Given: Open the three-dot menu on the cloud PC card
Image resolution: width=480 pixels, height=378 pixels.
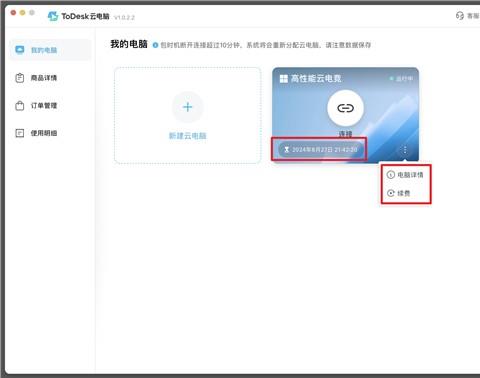Looking at the screenshot, I should [x=405, y=150].
